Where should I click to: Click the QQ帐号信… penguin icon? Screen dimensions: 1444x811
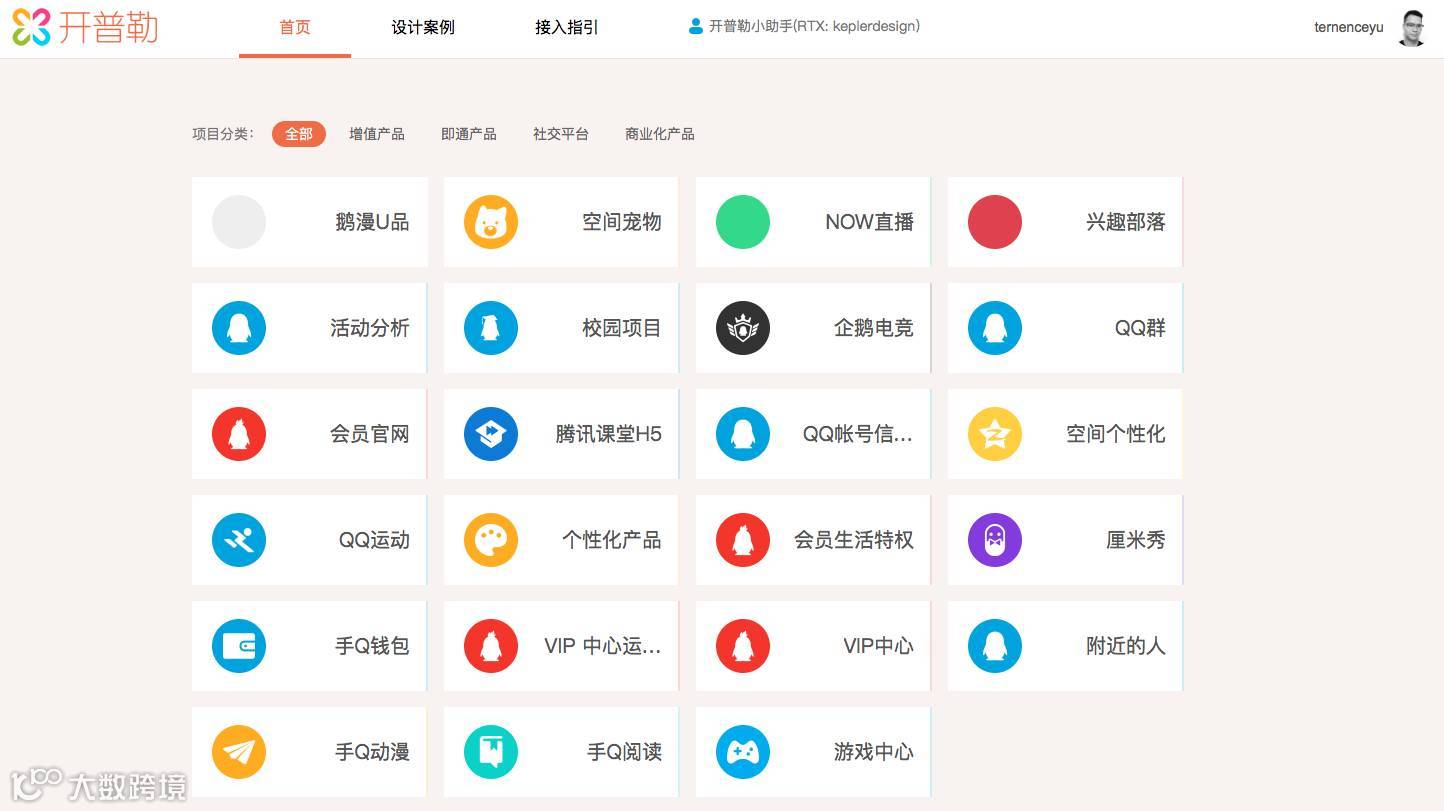click(743, 434)
